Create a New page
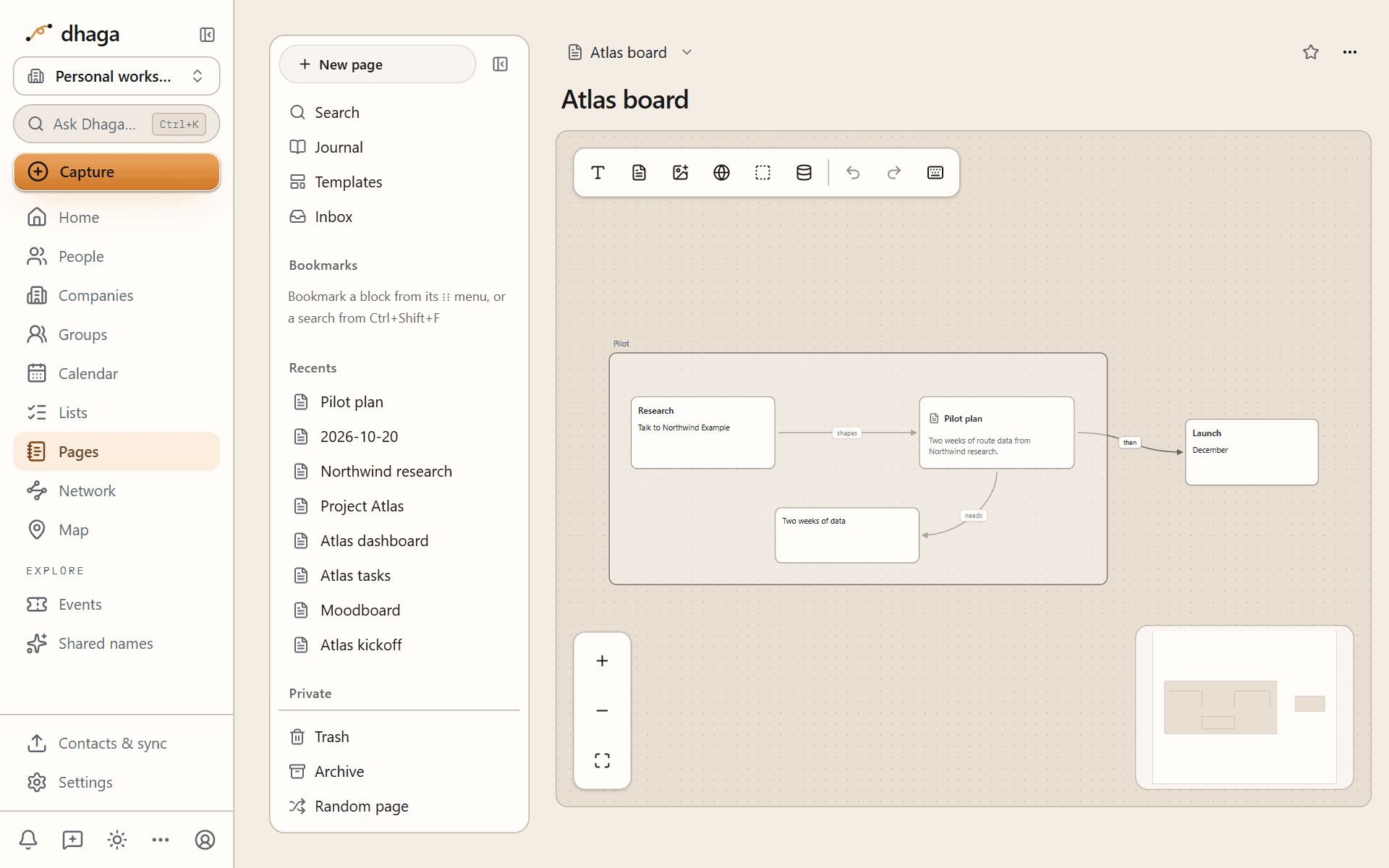Viewport: 1389px width, 868px height. pos(378,64)
